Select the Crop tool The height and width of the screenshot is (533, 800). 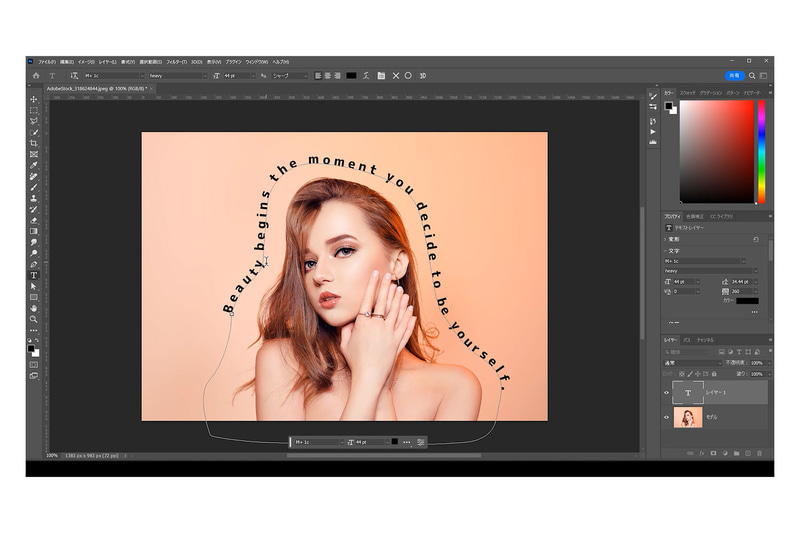click(x=34, y=143)
